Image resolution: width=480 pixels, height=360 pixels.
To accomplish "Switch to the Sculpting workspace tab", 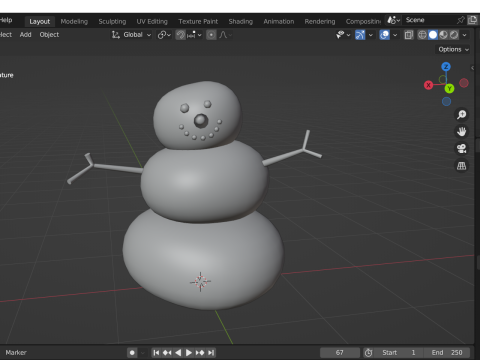I will 112,22.
